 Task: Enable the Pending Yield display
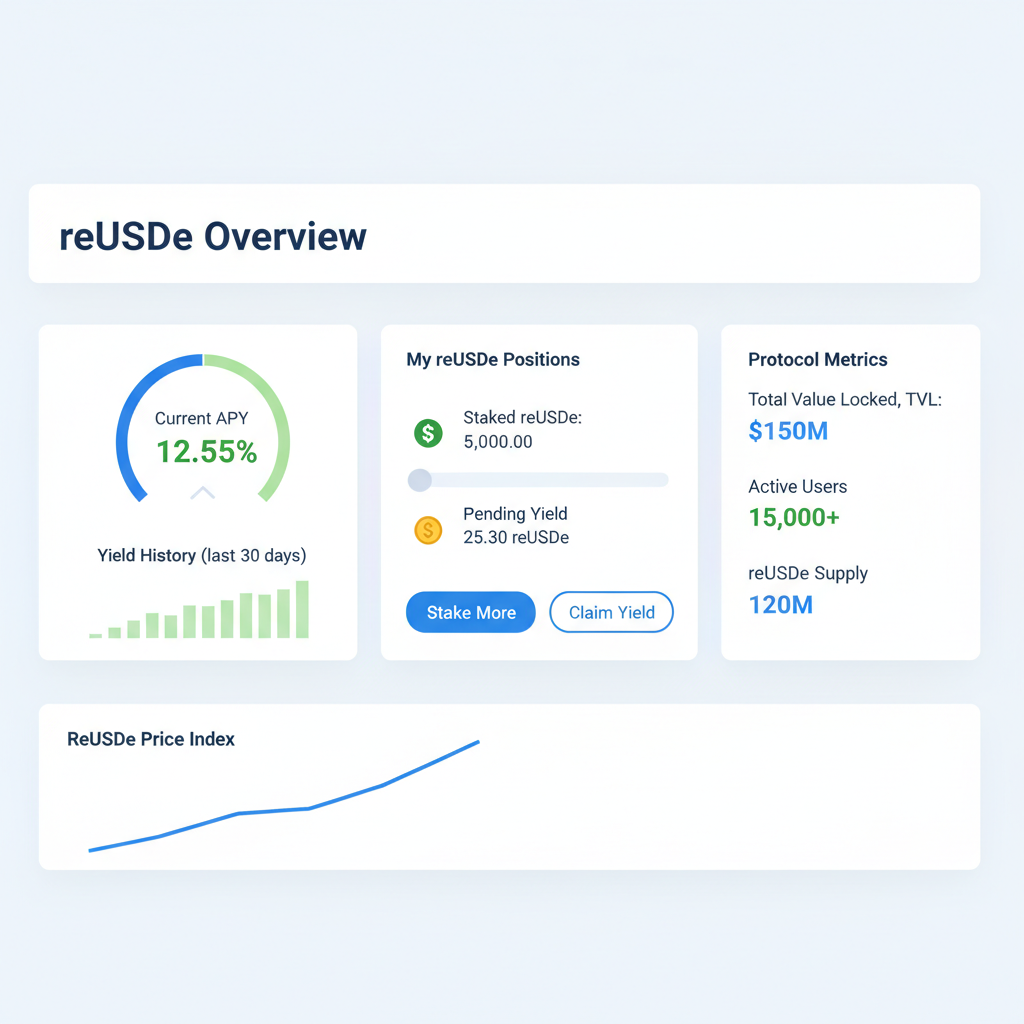pos(515,522)
